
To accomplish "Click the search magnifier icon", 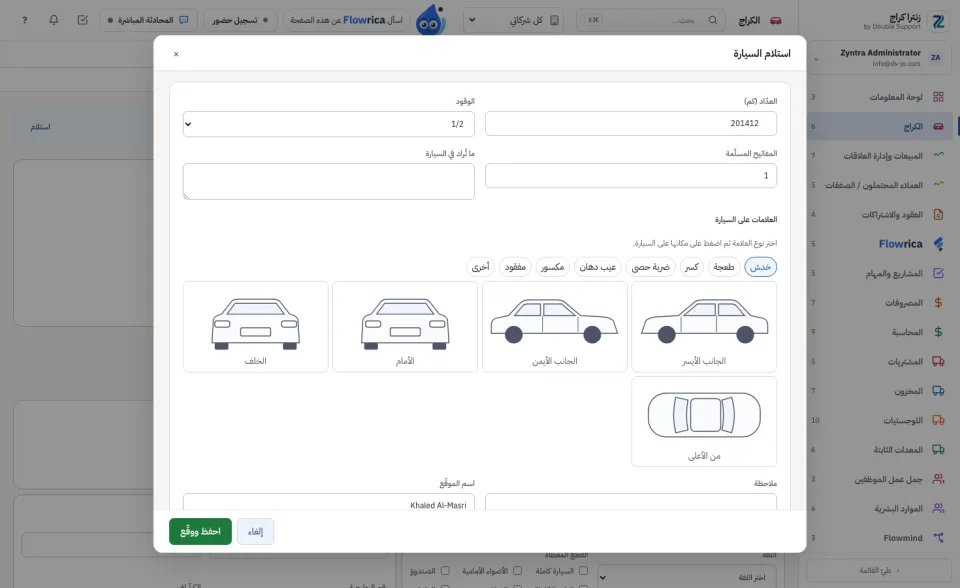I will pos(713,20).
